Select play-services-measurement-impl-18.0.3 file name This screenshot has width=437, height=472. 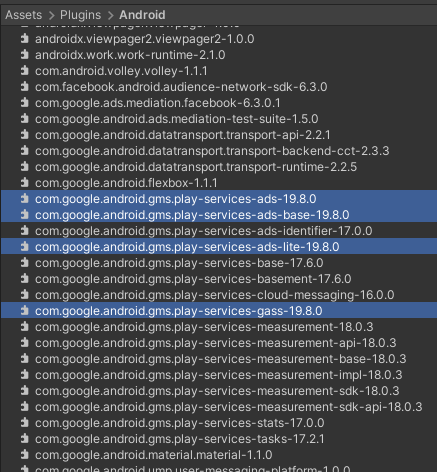(219, 375)
